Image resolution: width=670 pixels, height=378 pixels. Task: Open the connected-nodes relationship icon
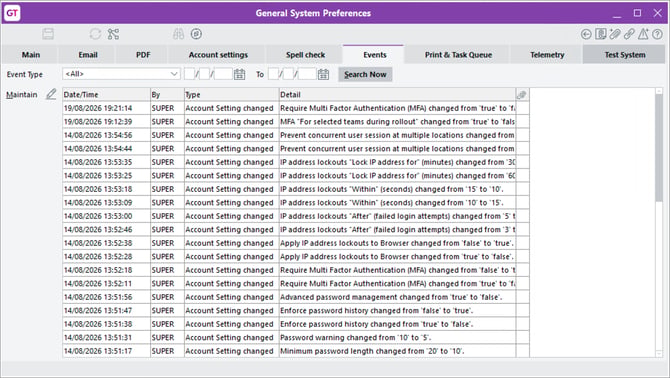pyautogui.click(x=113, y=34)
